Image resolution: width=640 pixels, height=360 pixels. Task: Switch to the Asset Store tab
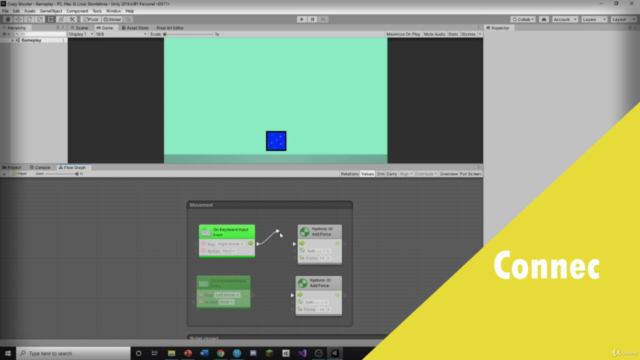(135, 28)
